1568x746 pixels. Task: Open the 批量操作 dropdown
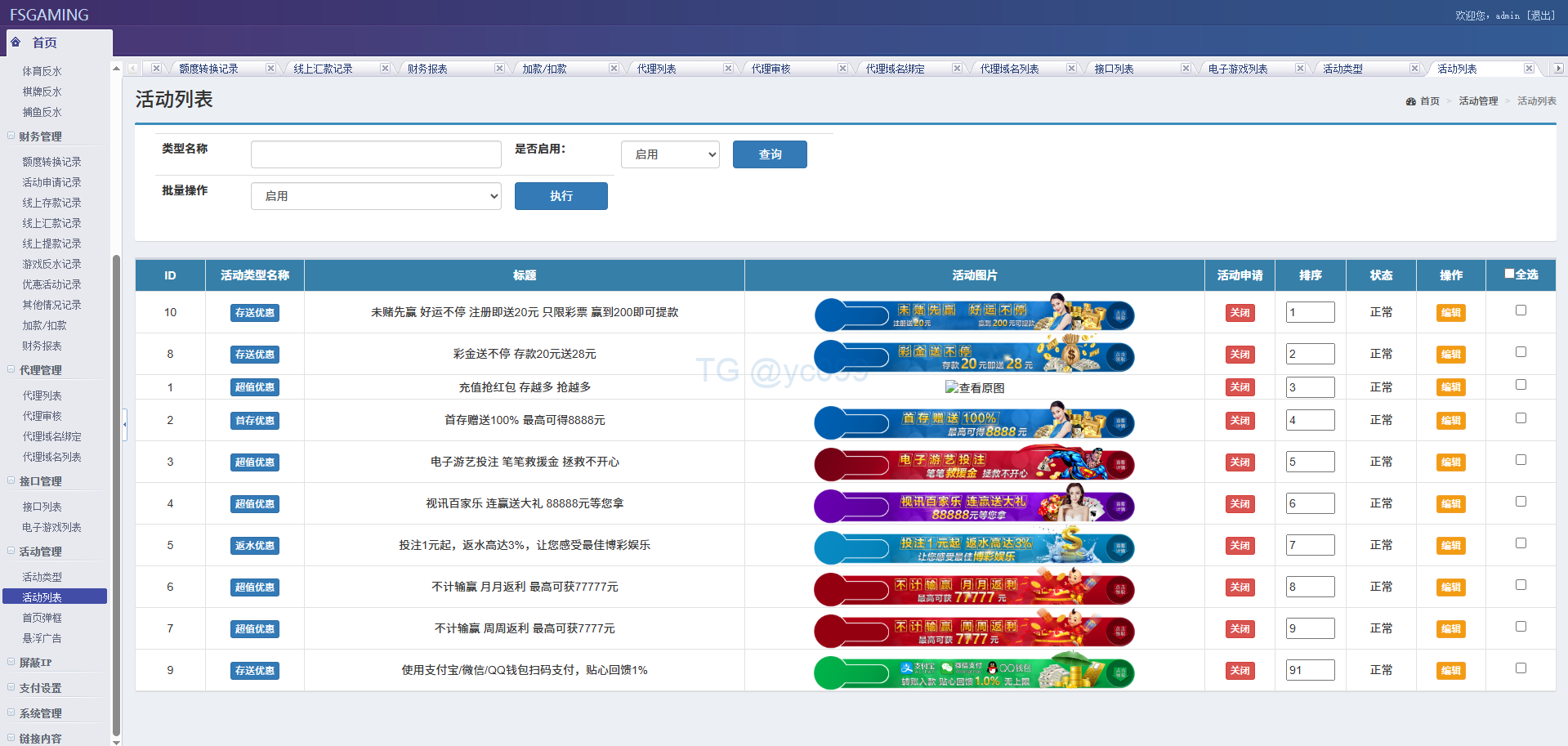(376, 196)
